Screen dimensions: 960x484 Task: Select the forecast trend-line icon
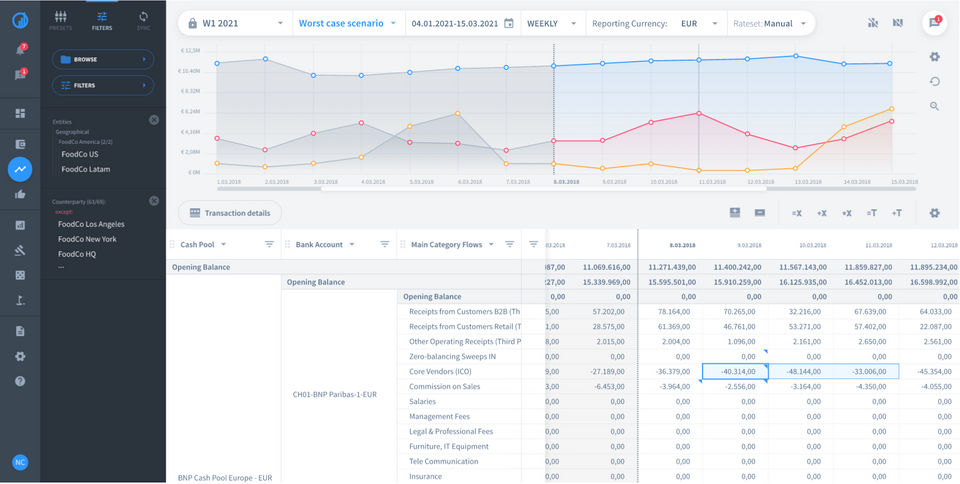click(x=20, y=169)
